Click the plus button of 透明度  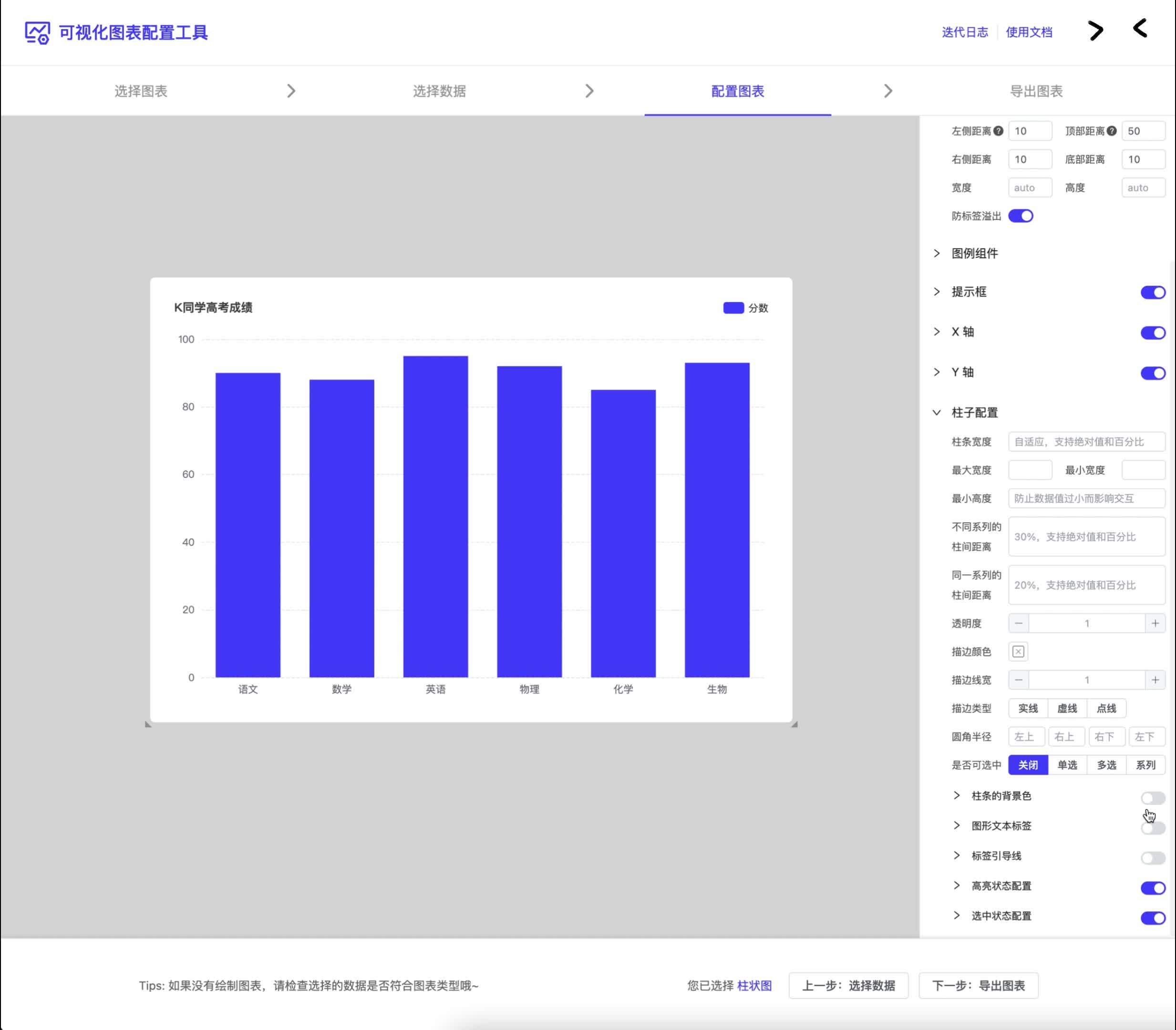pos(1155,623)
